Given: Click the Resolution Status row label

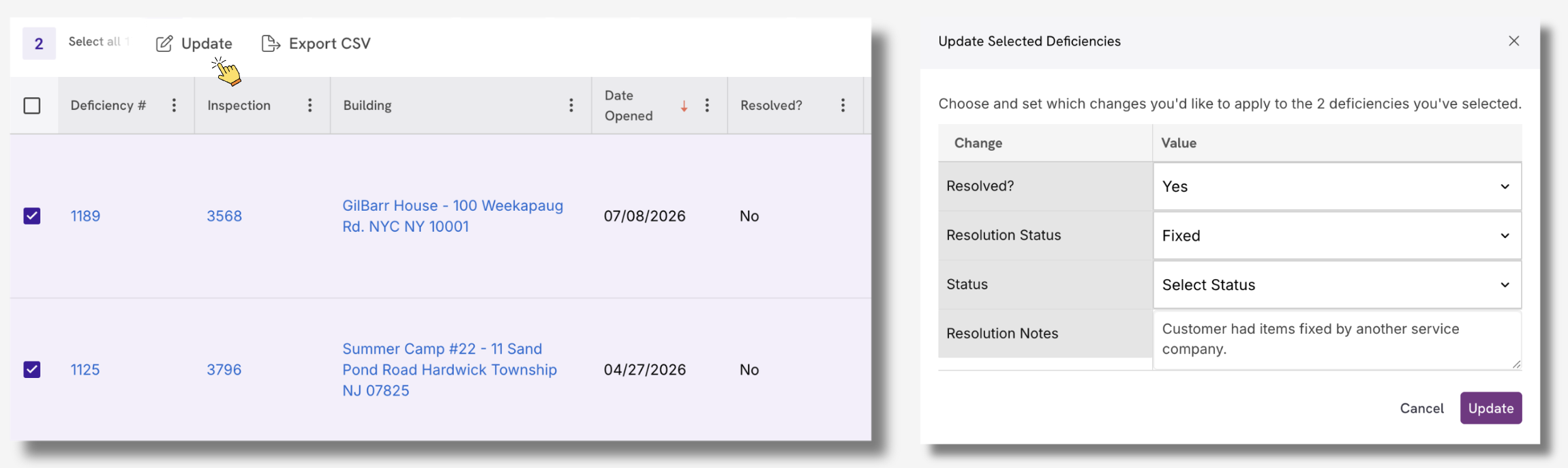Looking at the screenshot, I should (1004, 235).
